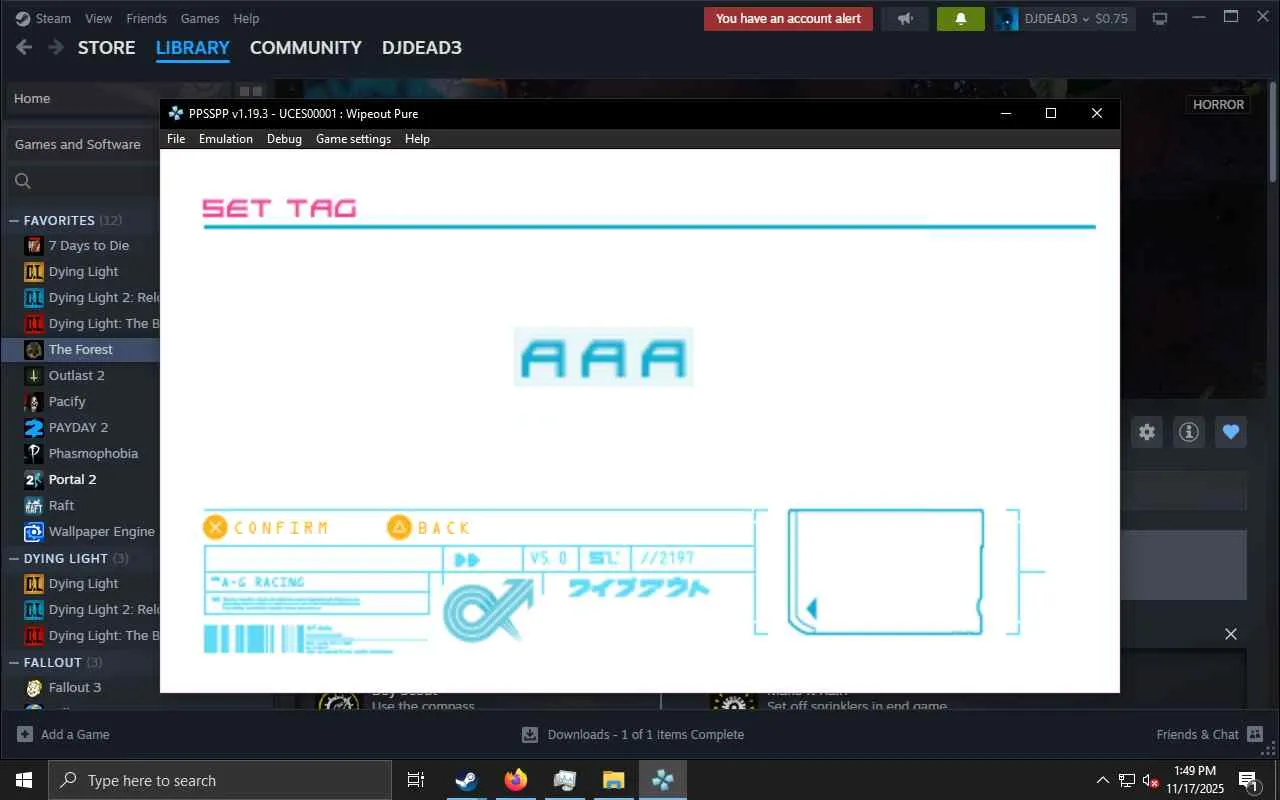Click the plus icon beside Add a Game
The height and width of the screenshot is (800, 1280).
pos(24,734)
